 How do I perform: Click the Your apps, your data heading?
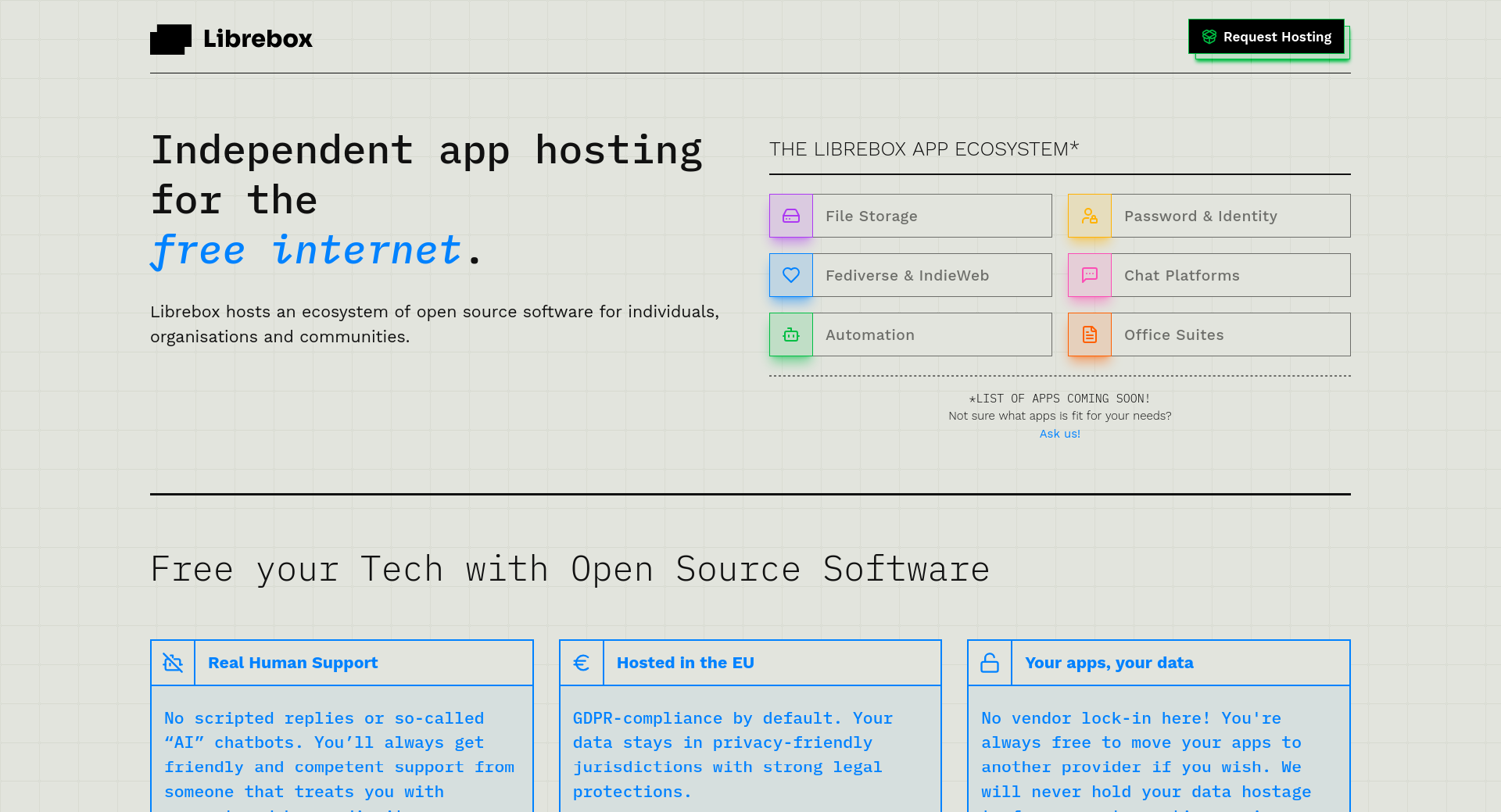(1109, 663)
